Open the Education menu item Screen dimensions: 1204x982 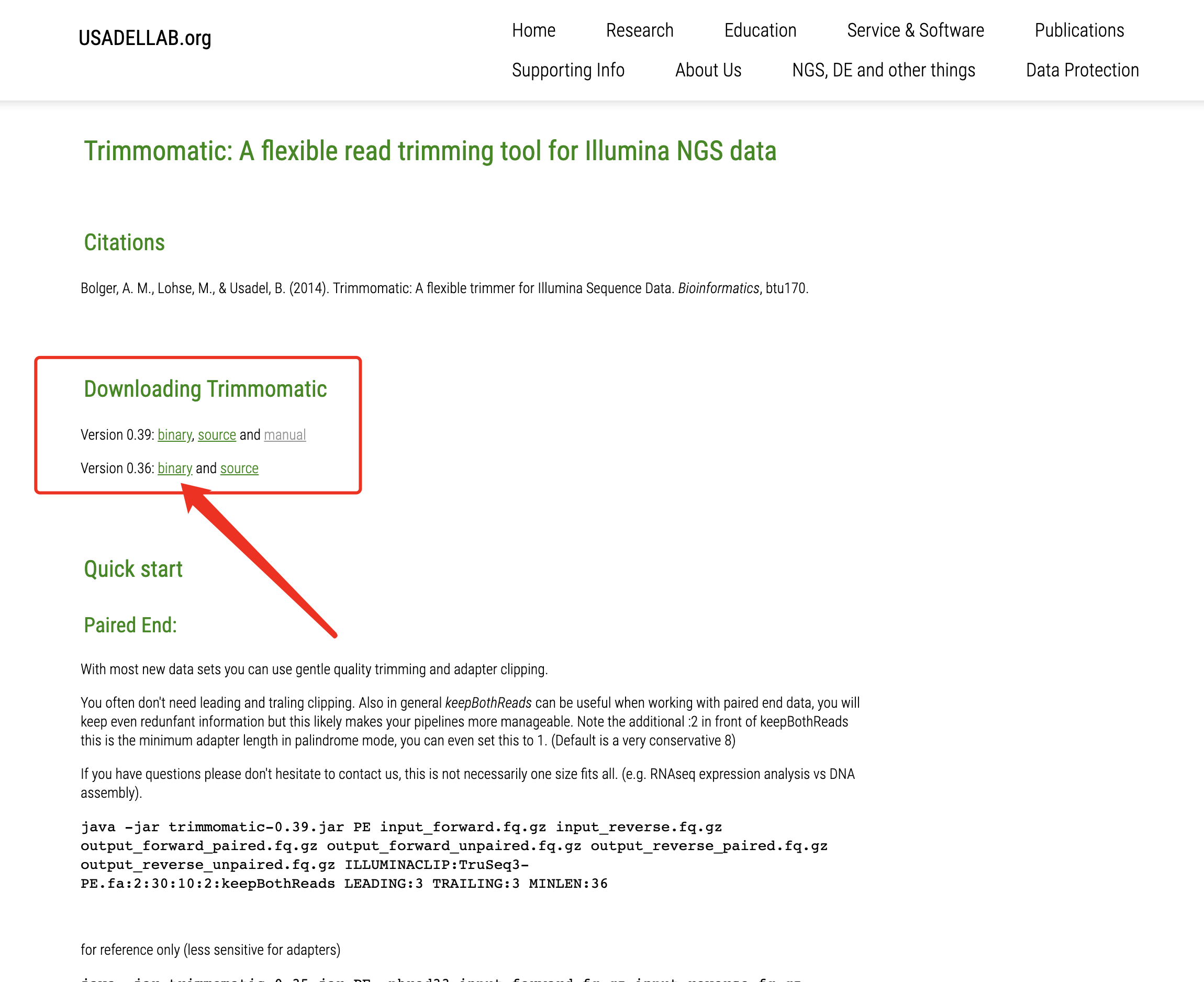coord(760,30)
